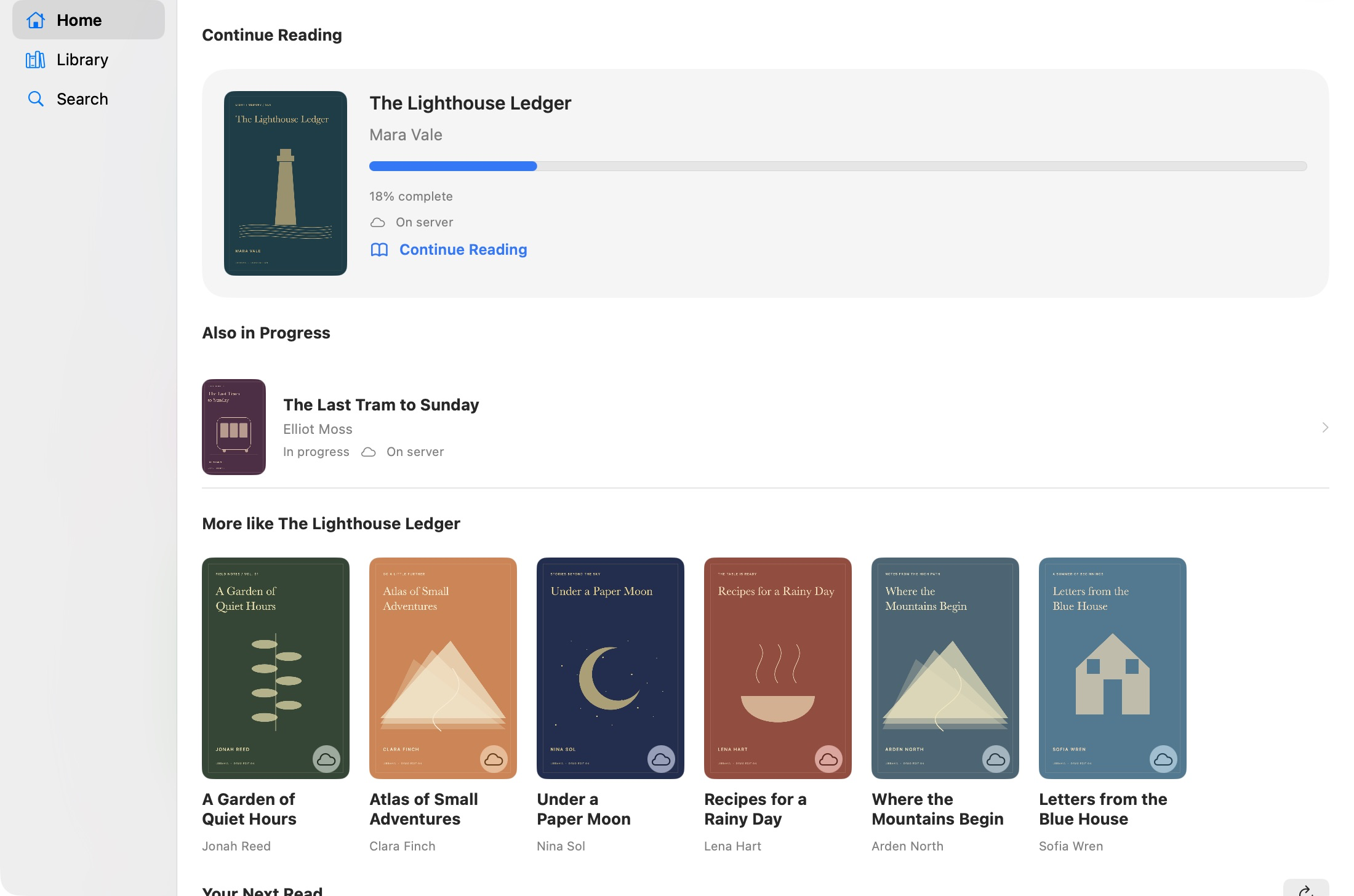Open Letters from the Blue House cover

(x=1113, y=668)
